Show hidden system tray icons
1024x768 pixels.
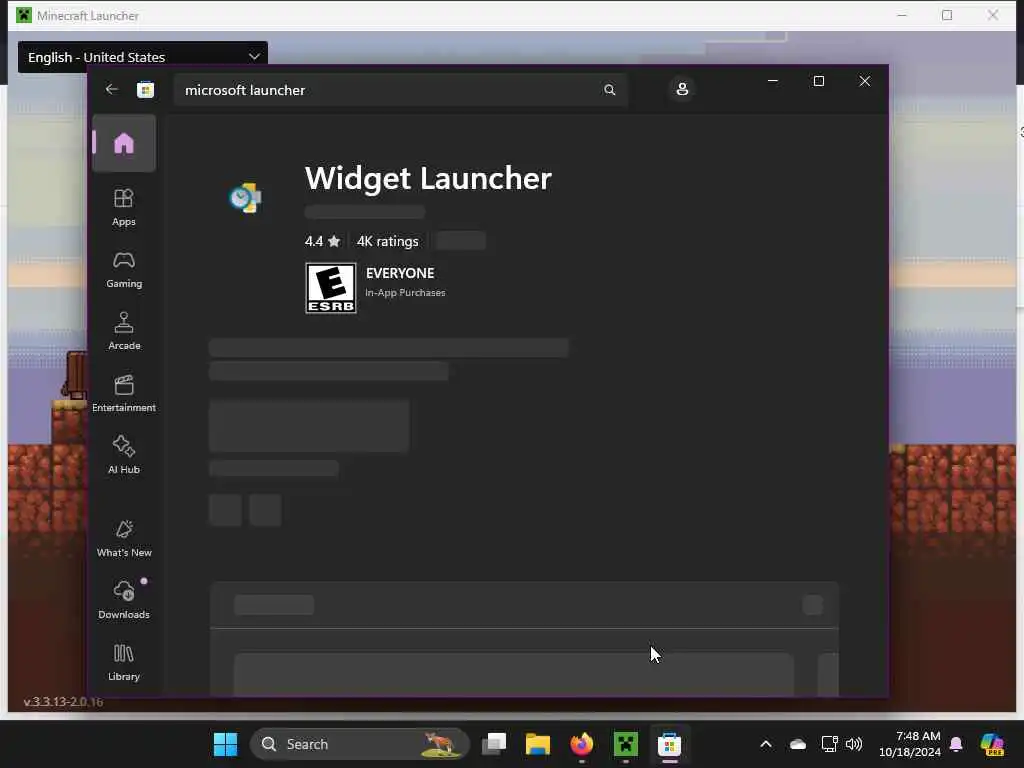(x=766, y=744)
